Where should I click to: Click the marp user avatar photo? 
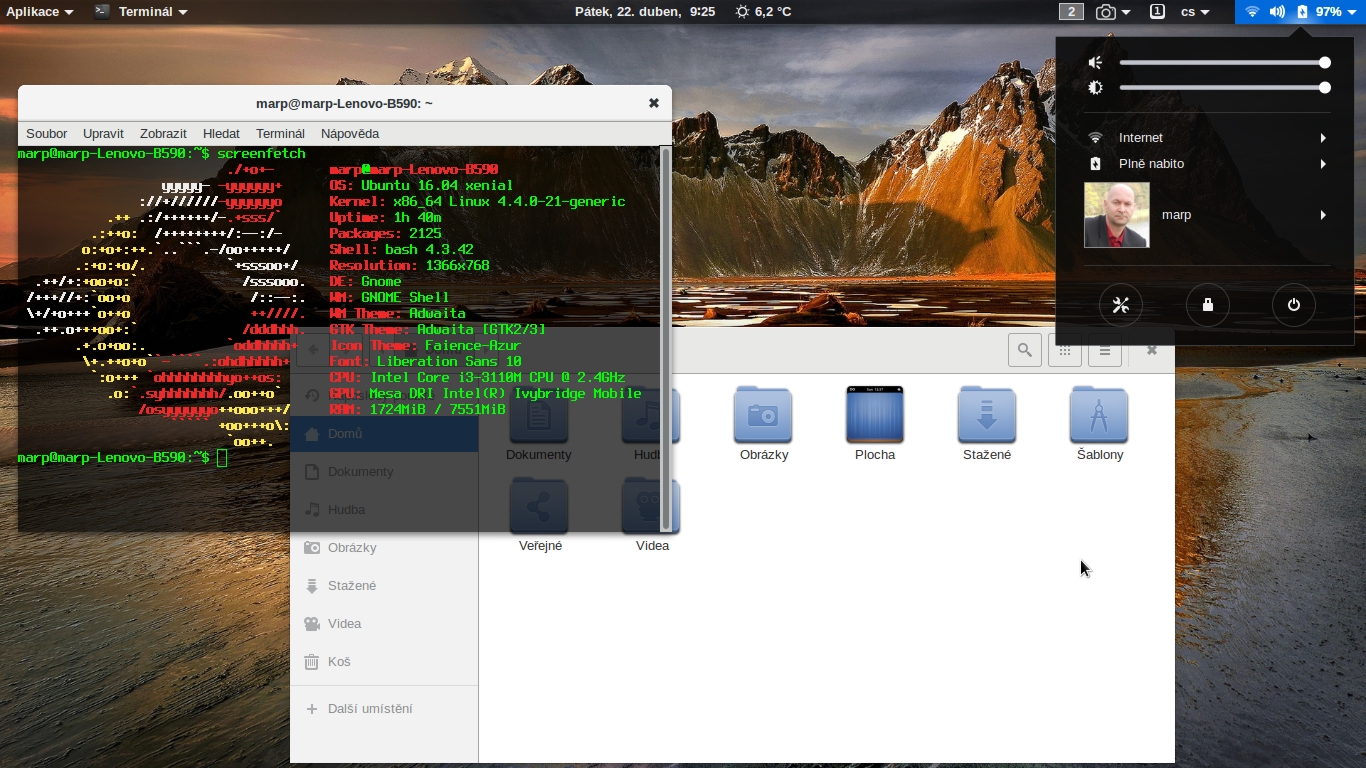click(x=1117, y=215)
